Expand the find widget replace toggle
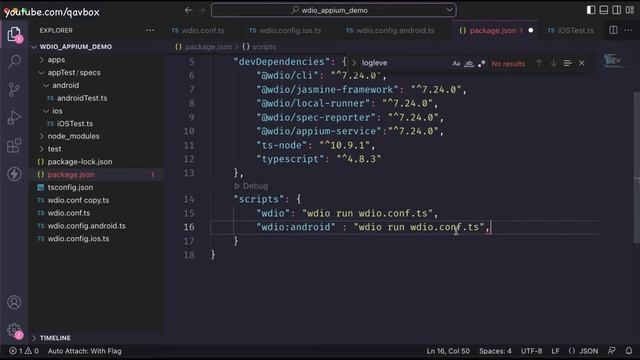 [353, 63]
